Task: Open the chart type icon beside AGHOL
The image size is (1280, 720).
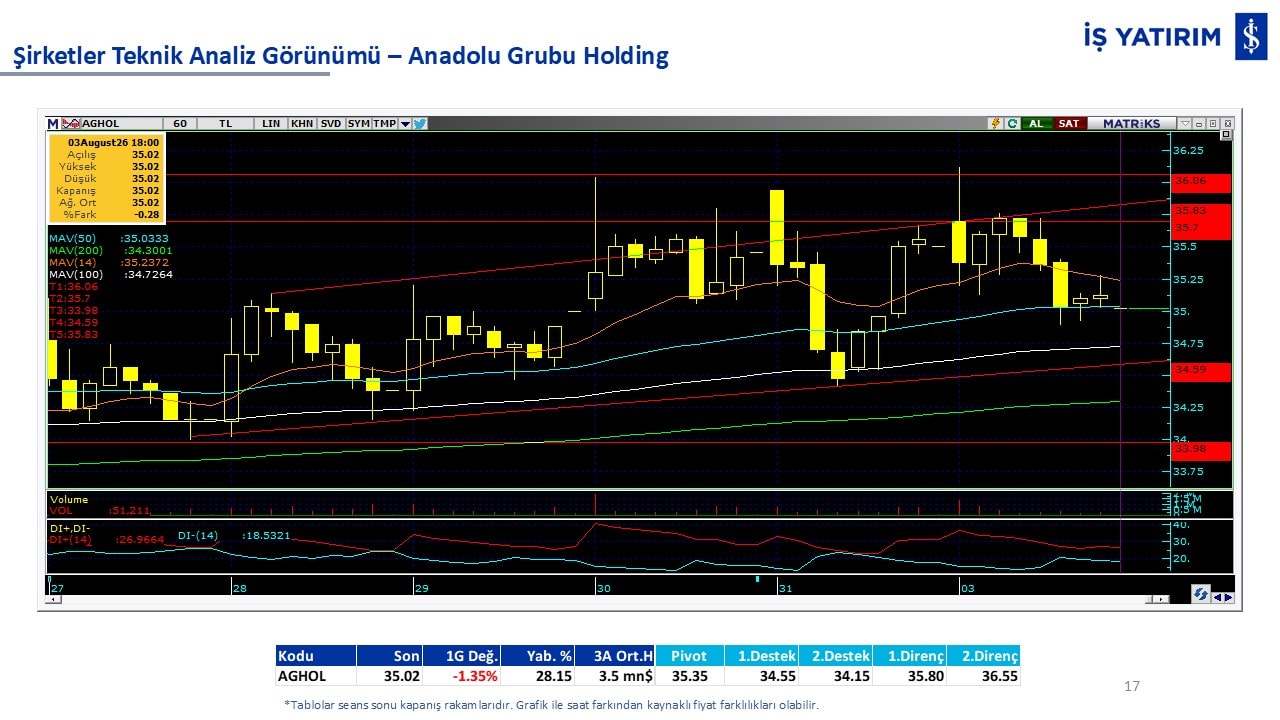Action: (x=70, y=124)
